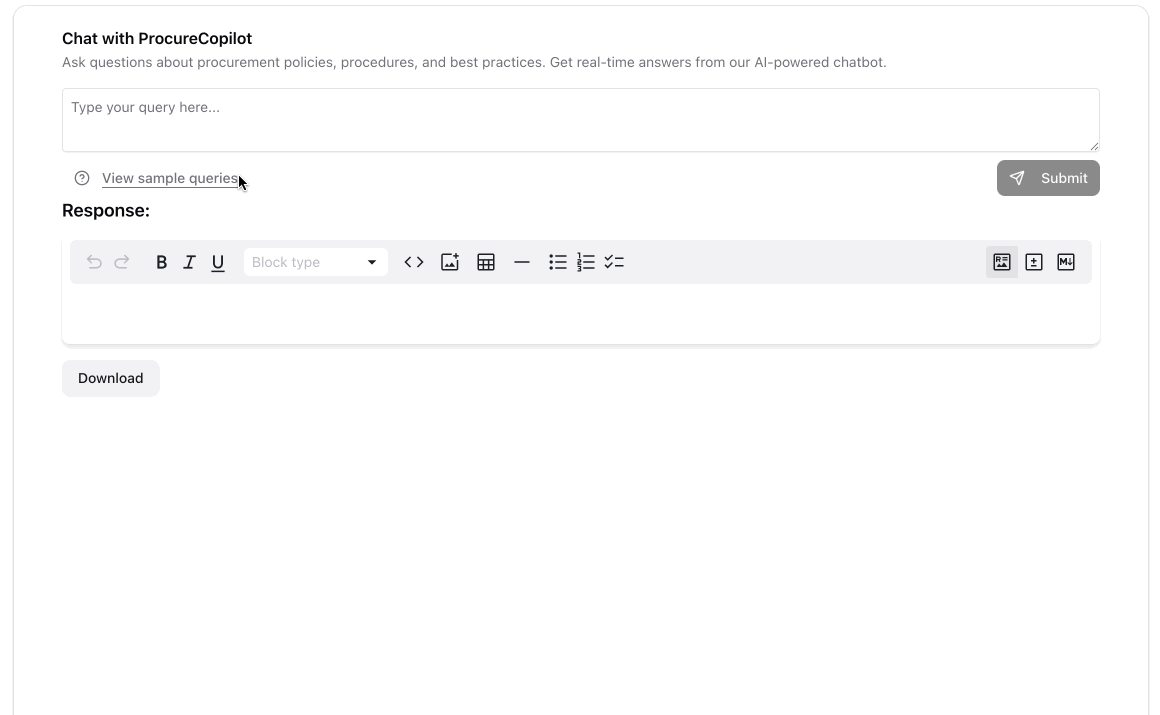The height and width of the screenshot is (715, 1160).
Task: Click the query text input box
Action: click(x=580, y=120)
